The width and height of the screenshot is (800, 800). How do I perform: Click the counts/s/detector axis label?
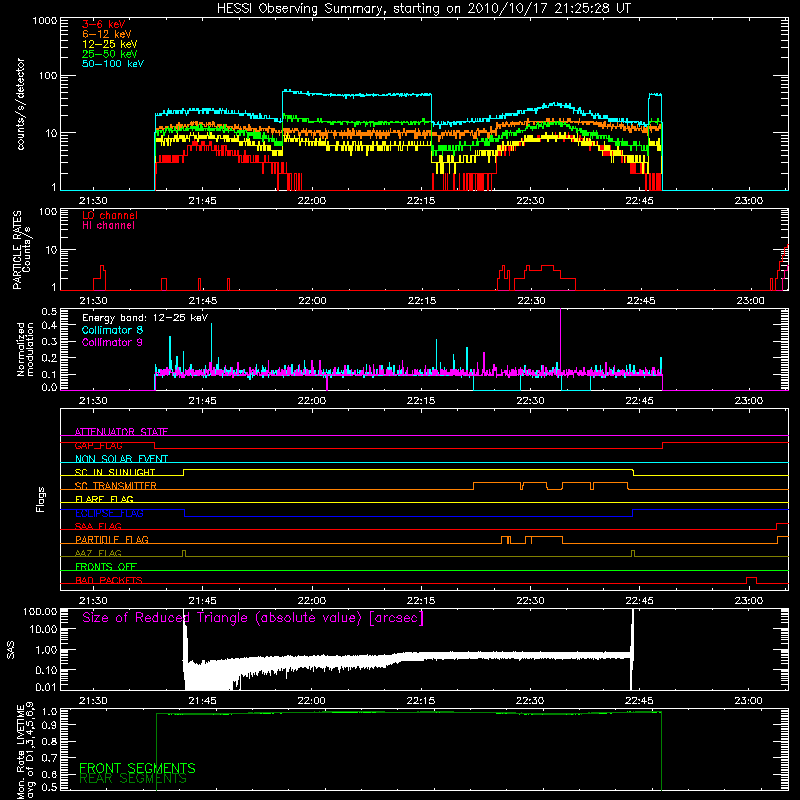point(20,104)
